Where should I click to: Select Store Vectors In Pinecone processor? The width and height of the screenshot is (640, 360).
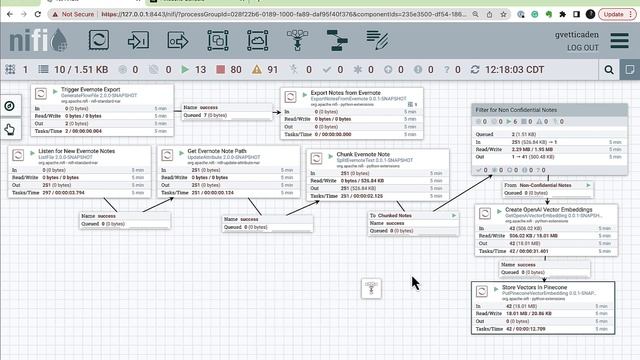tap(543, 308)
